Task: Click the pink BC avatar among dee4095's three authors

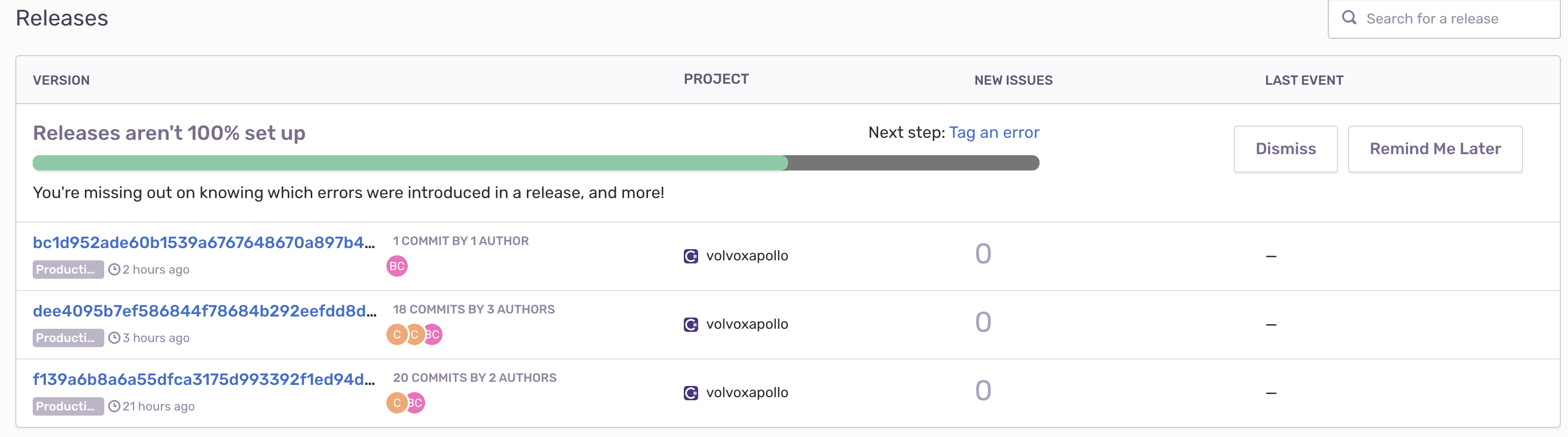Action: coord(433,334)
